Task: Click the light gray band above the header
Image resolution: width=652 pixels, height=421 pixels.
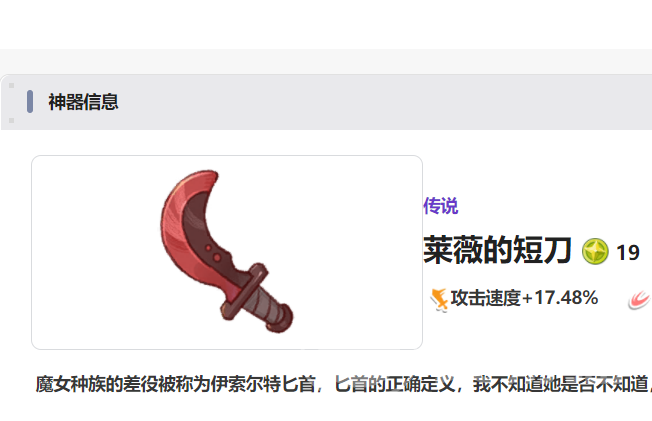Action: click(326, 62)
